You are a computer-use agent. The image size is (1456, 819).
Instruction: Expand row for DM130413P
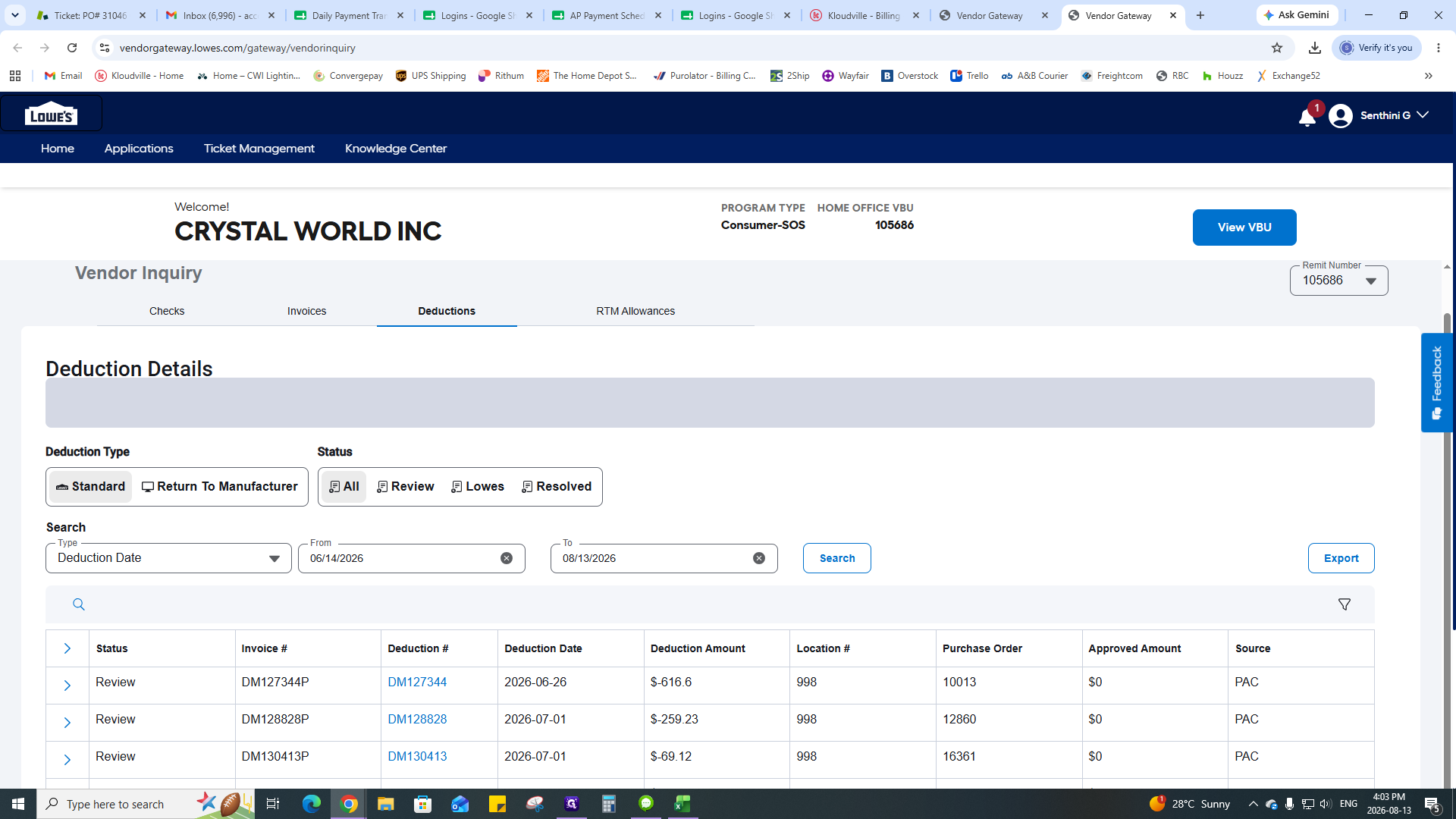(x=67, y=760)
